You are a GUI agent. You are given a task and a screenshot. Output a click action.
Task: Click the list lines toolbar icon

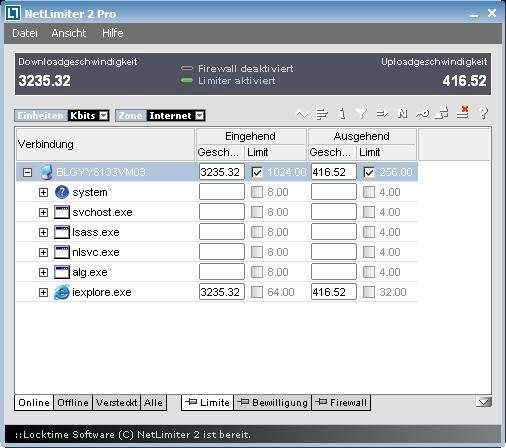(322, 114)
